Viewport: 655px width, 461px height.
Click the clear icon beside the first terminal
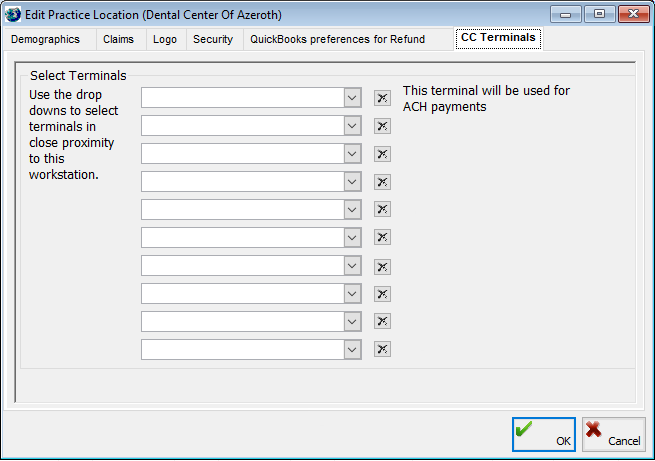tap(382, 98)
